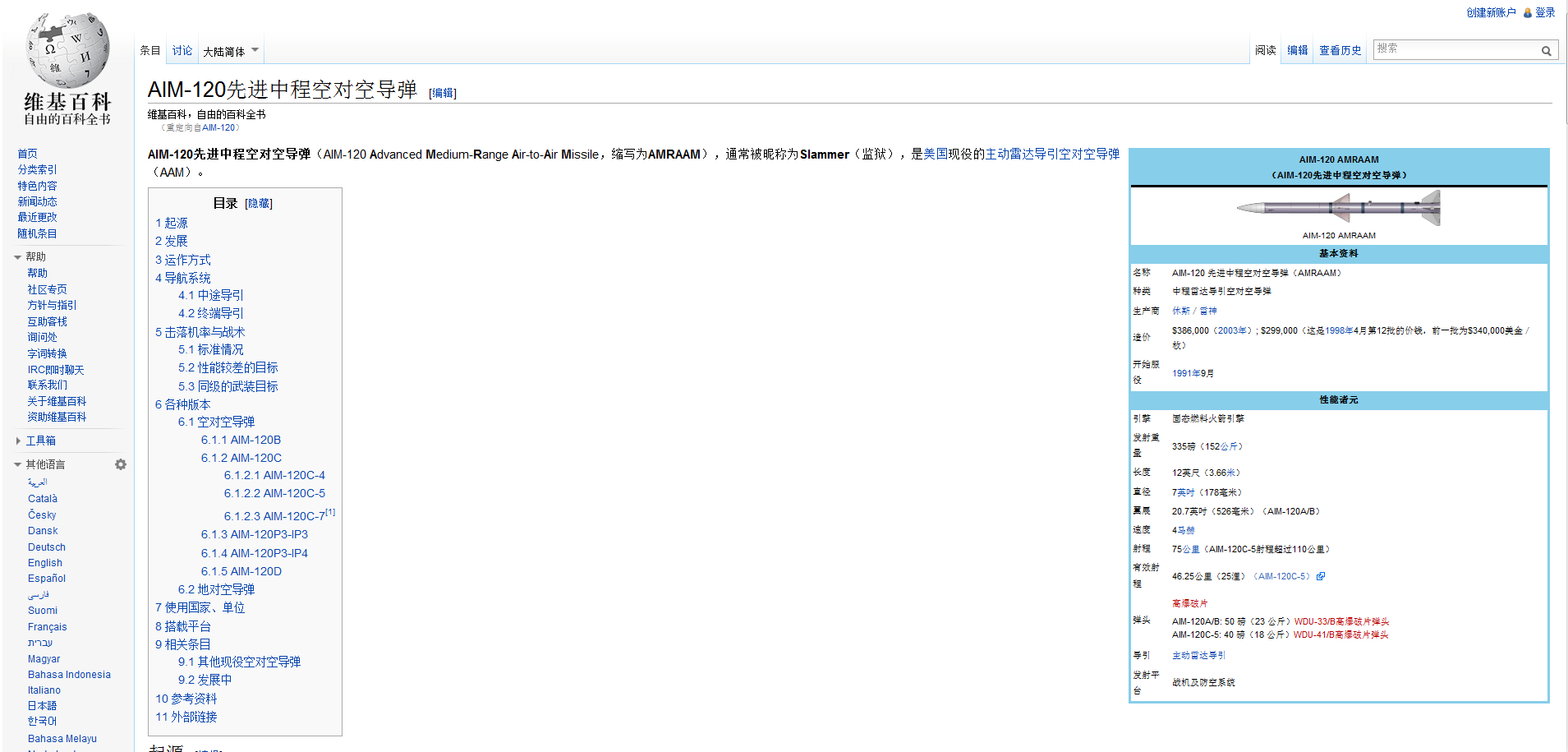Open 询问处 sidebar link
This screenshot has width=1568, height=752.
42,337
